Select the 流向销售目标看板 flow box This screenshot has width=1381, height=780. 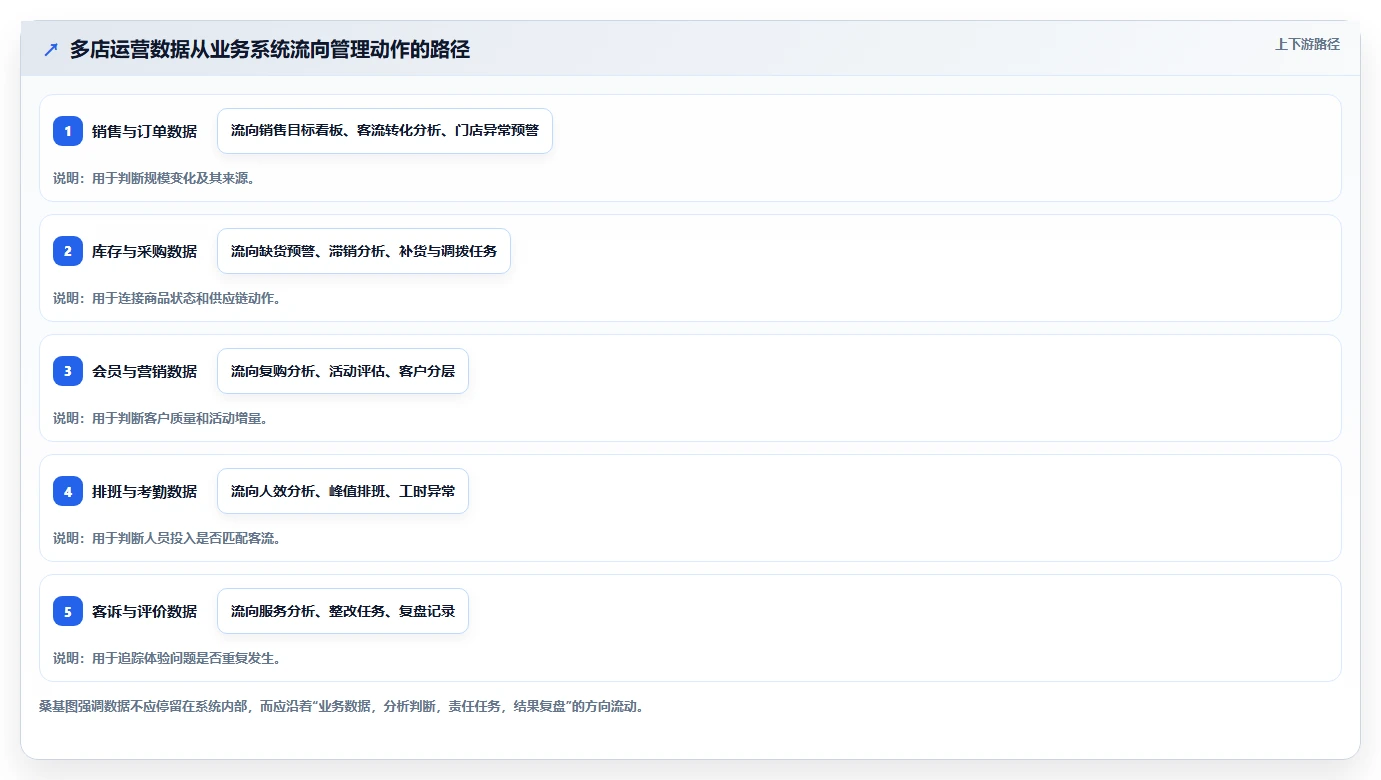tap(385, 131)
